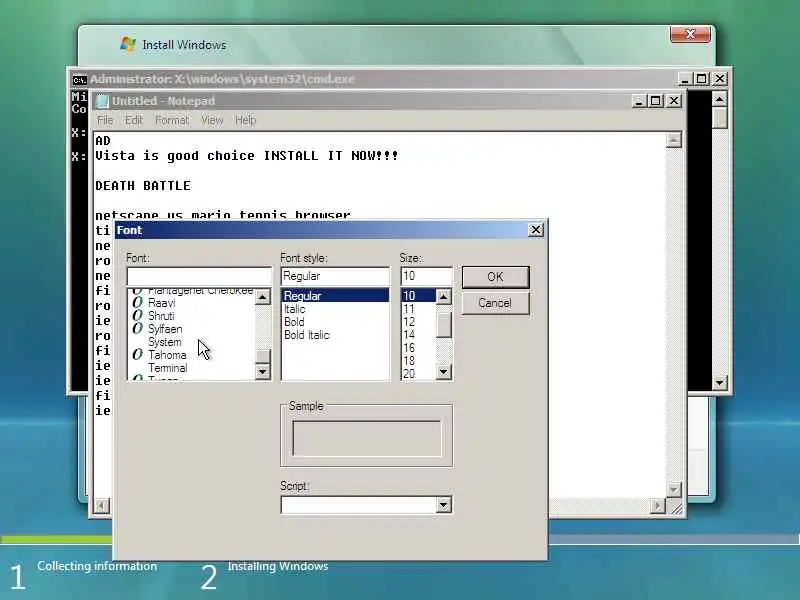The height and width of the screenshot is (600, 800).
Task: Click size list scroll up arrow
Action: pyautogui.click(x=444, y=297)
